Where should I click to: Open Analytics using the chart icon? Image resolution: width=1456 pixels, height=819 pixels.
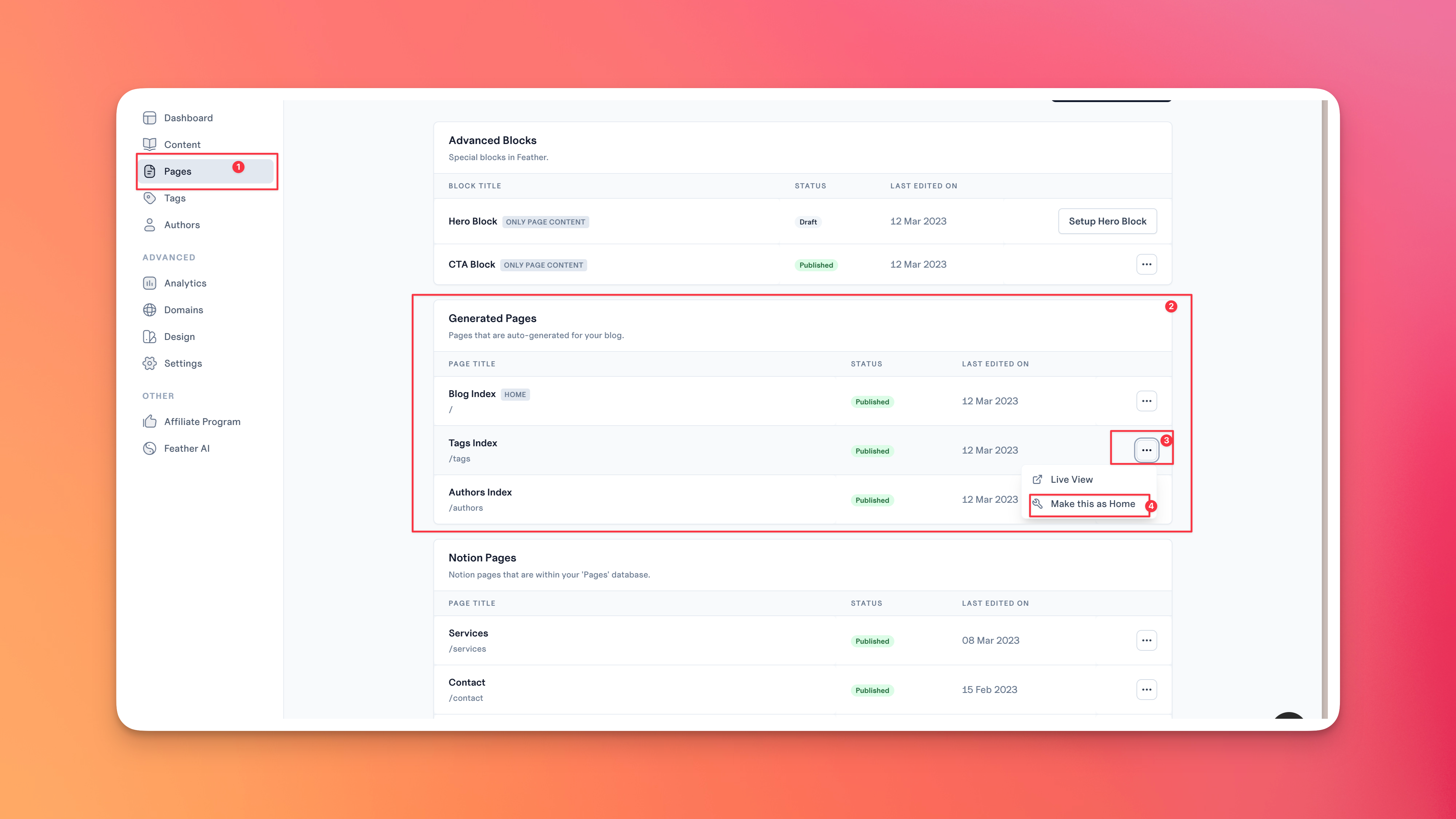pos(150,283)
